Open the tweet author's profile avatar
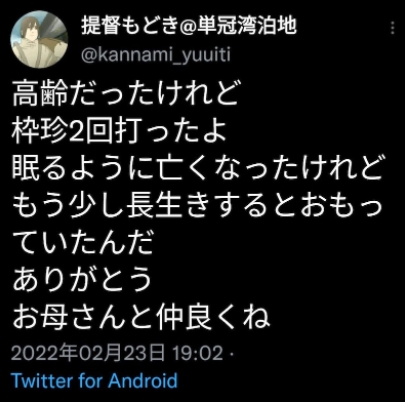Viewport: 405px width, 402px height. click(39, 39)
